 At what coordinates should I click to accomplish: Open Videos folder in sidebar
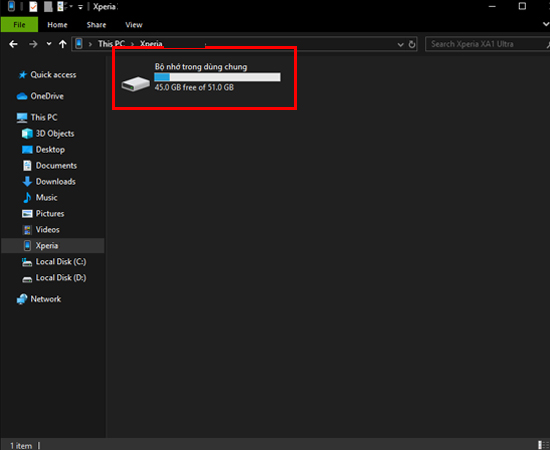tap(41, 230)
